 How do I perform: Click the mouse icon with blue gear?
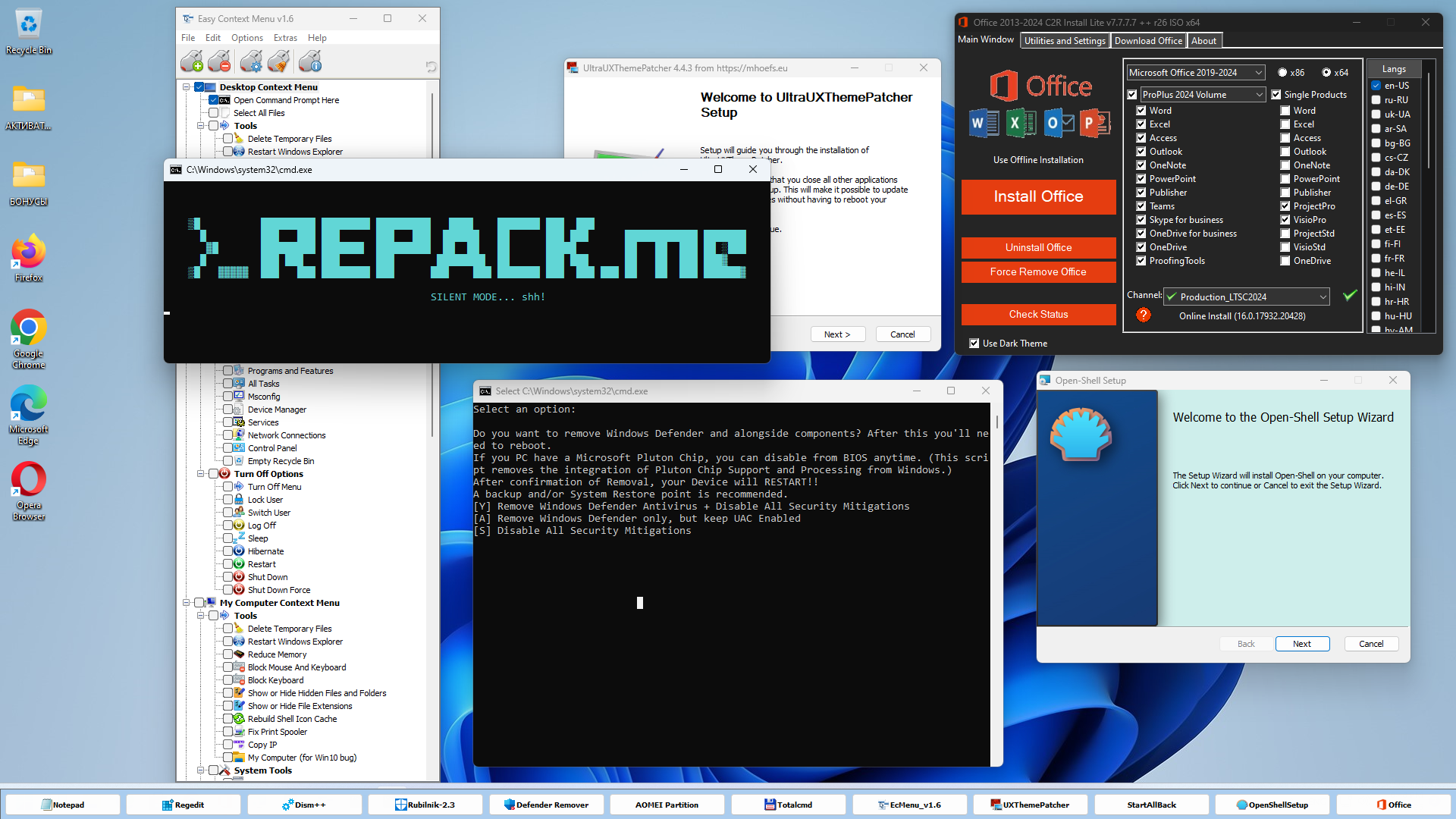[x=251, y=61]
